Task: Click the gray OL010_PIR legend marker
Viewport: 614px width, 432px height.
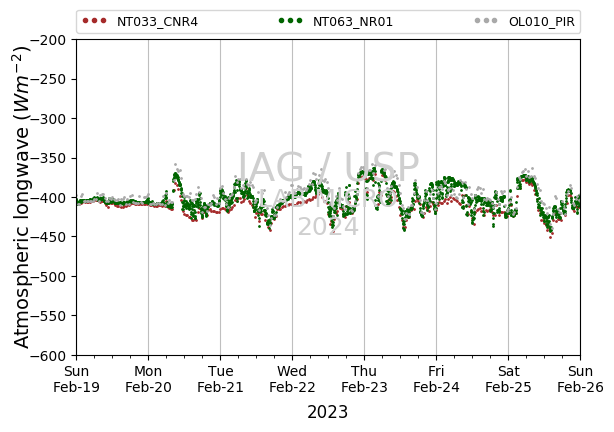Action: pos(486,21)
